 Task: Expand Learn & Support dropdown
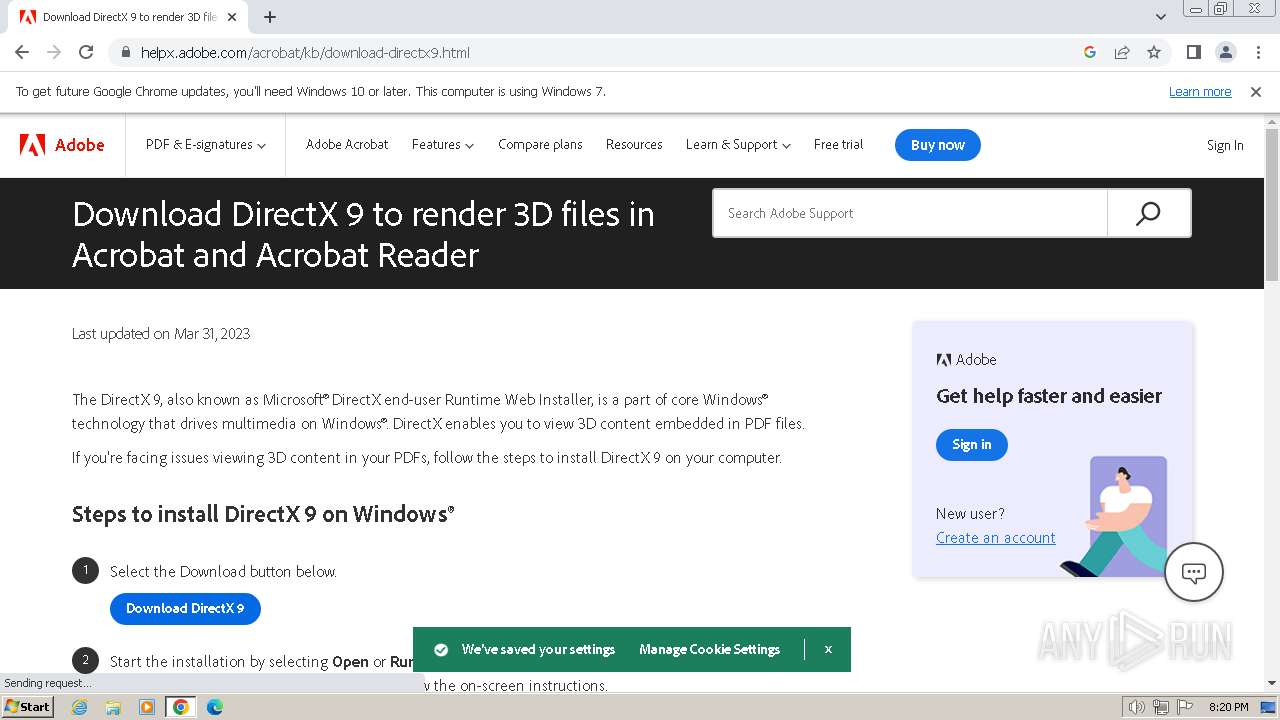(738, 145)
